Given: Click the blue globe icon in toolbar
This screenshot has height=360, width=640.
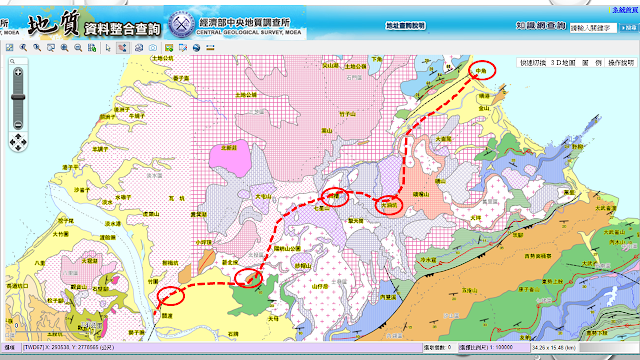Looking at the screenshot, I should click(196, 48).
